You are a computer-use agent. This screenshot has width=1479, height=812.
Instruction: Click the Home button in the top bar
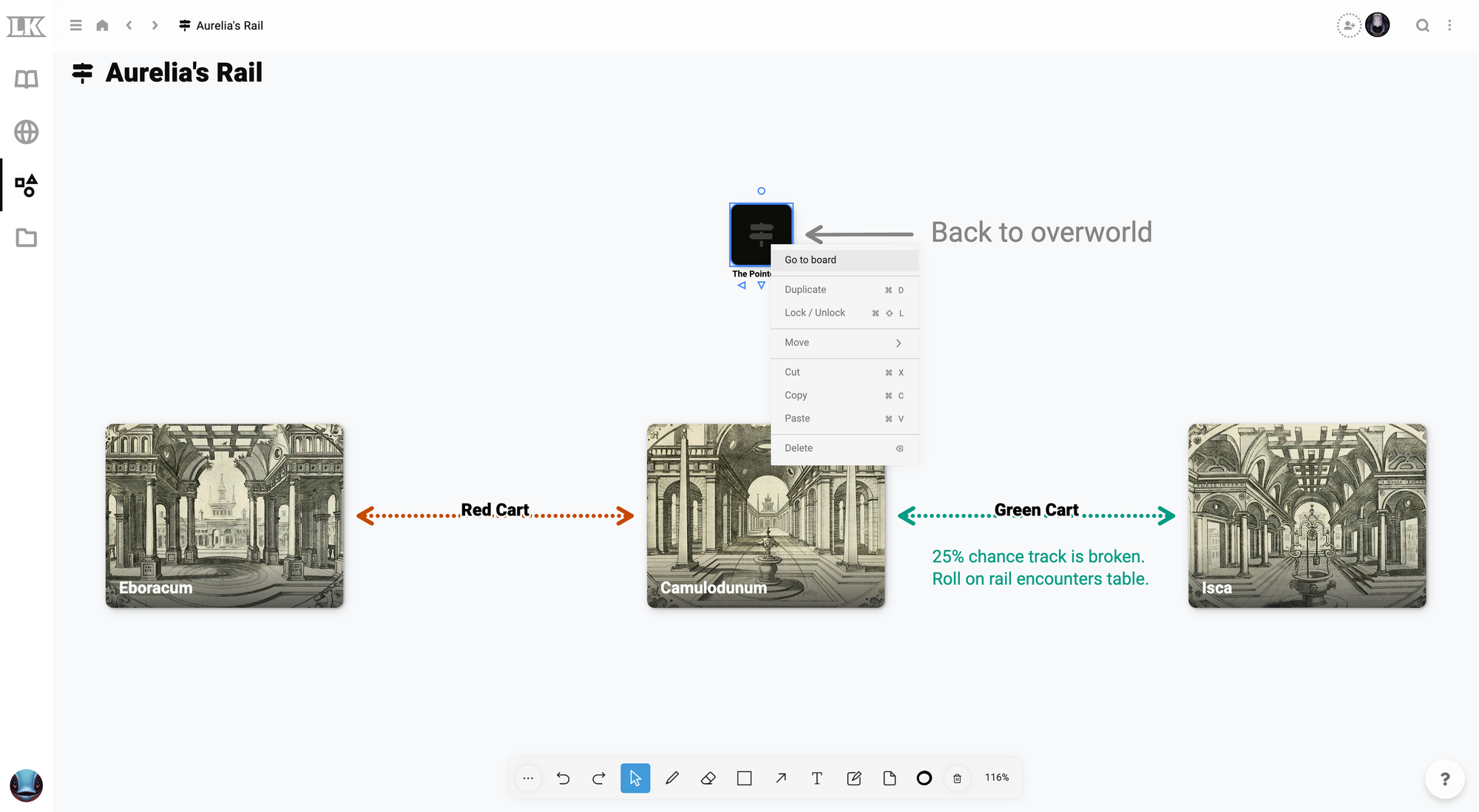pyautogui.click(x=102, y=24)
